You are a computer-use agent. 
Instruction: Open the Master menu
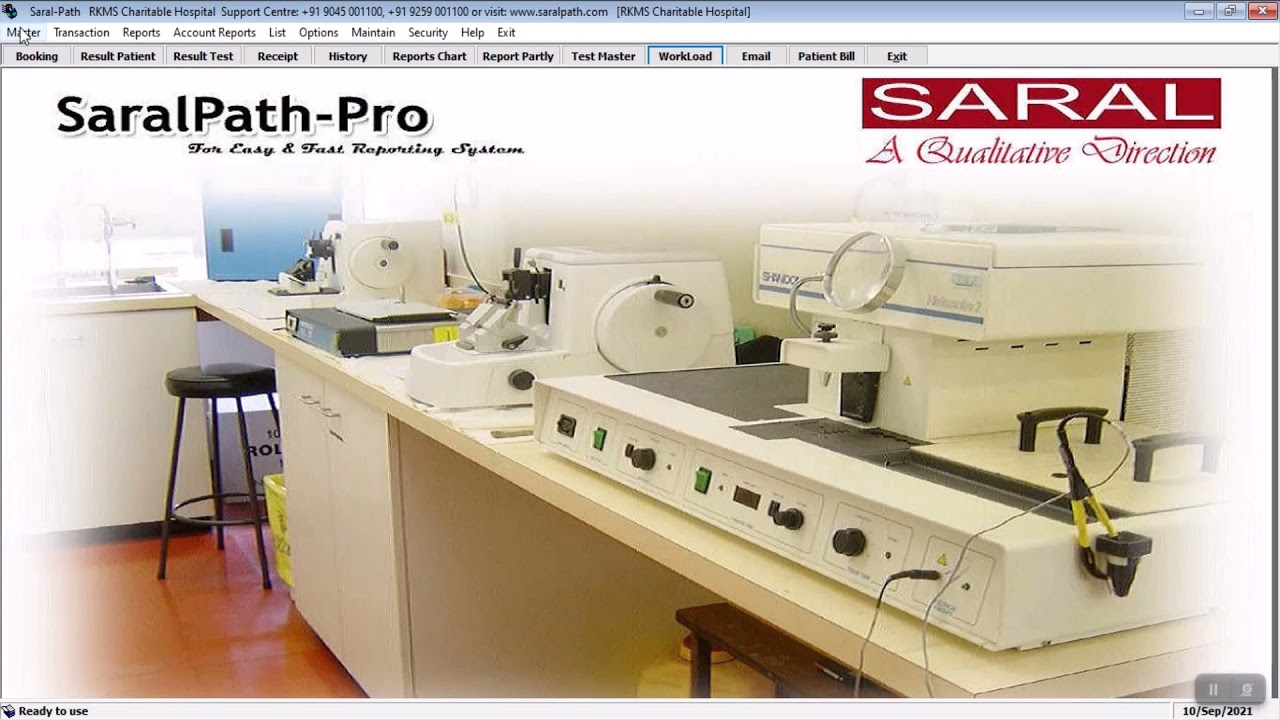coord(23,32)
